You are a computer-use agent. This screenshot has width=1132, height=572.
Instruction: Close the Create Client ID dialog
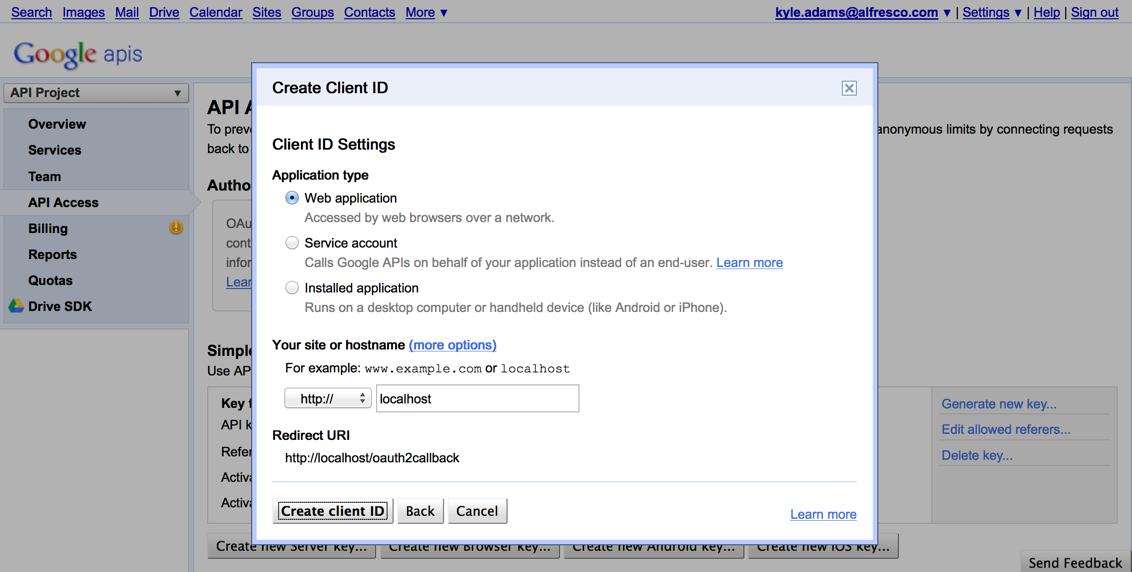(849, 88)
